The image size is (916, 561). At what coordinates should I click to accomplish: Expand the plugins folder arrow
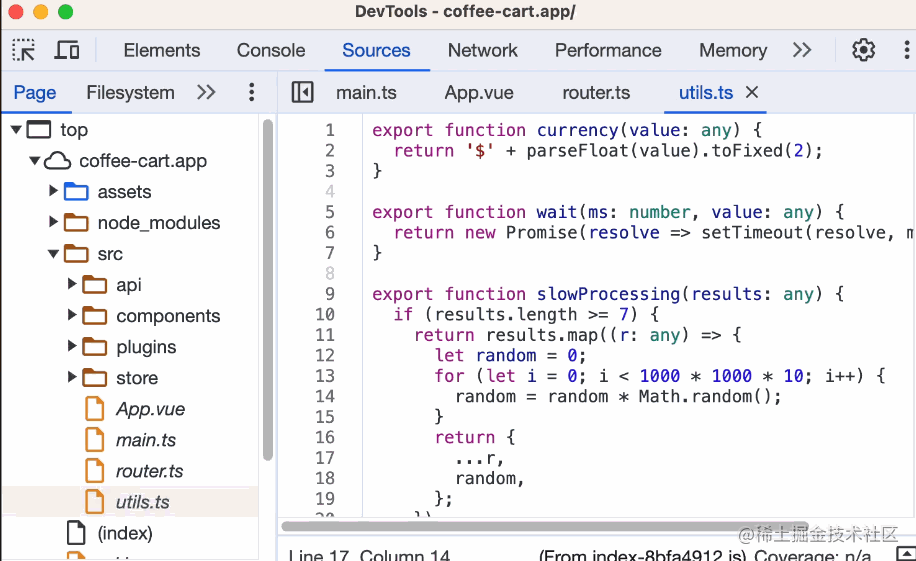[72, 345]
